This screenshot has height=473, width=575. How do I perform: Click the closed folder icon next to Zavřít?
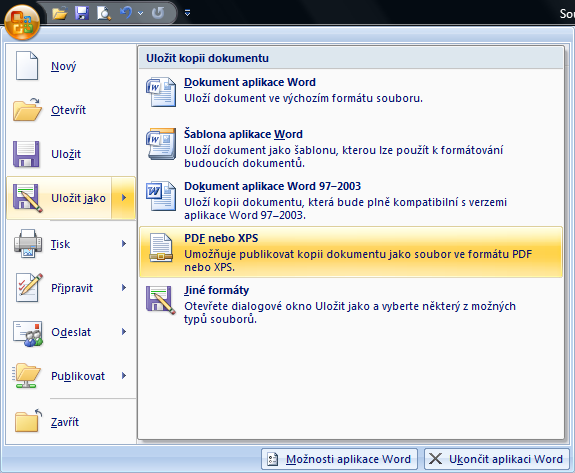(x=28, y=421)
